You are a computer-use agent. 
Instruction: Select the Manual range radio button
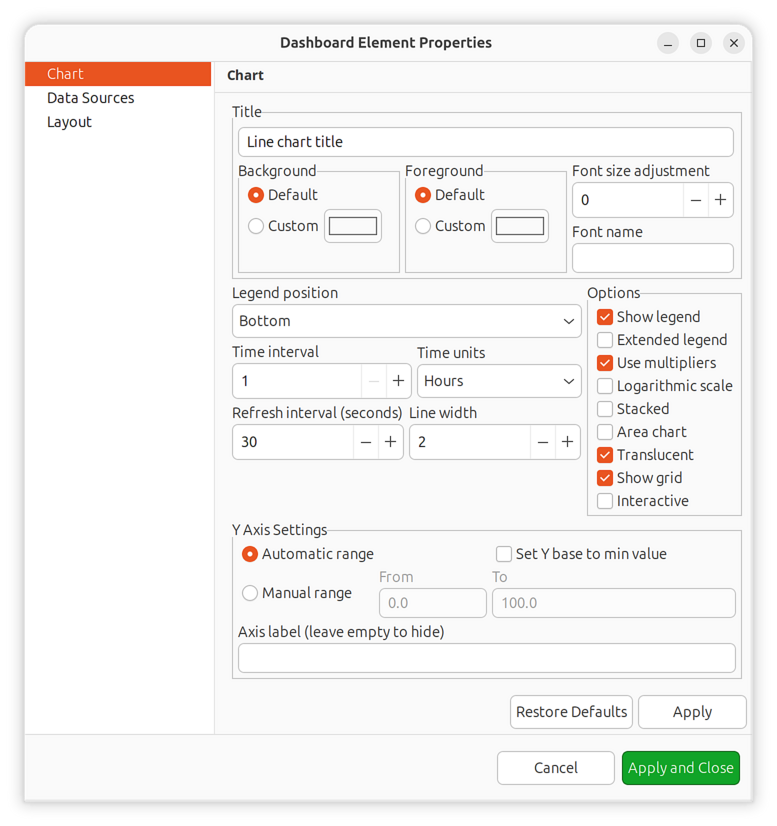click(x=250, y=593)
